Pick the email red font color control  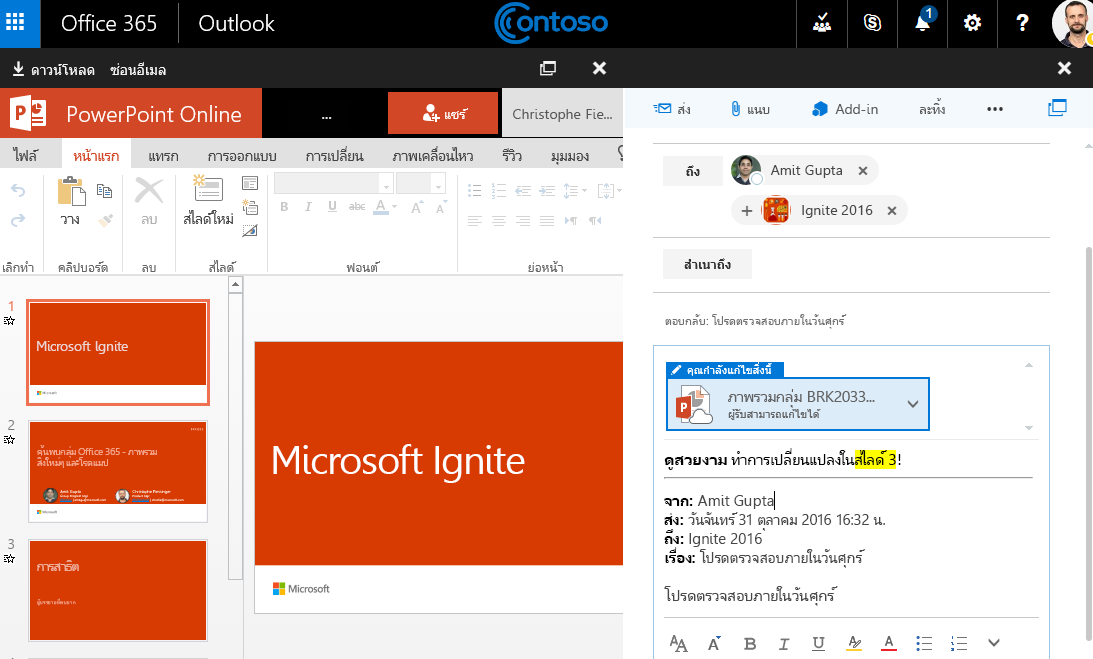[889, 644]
